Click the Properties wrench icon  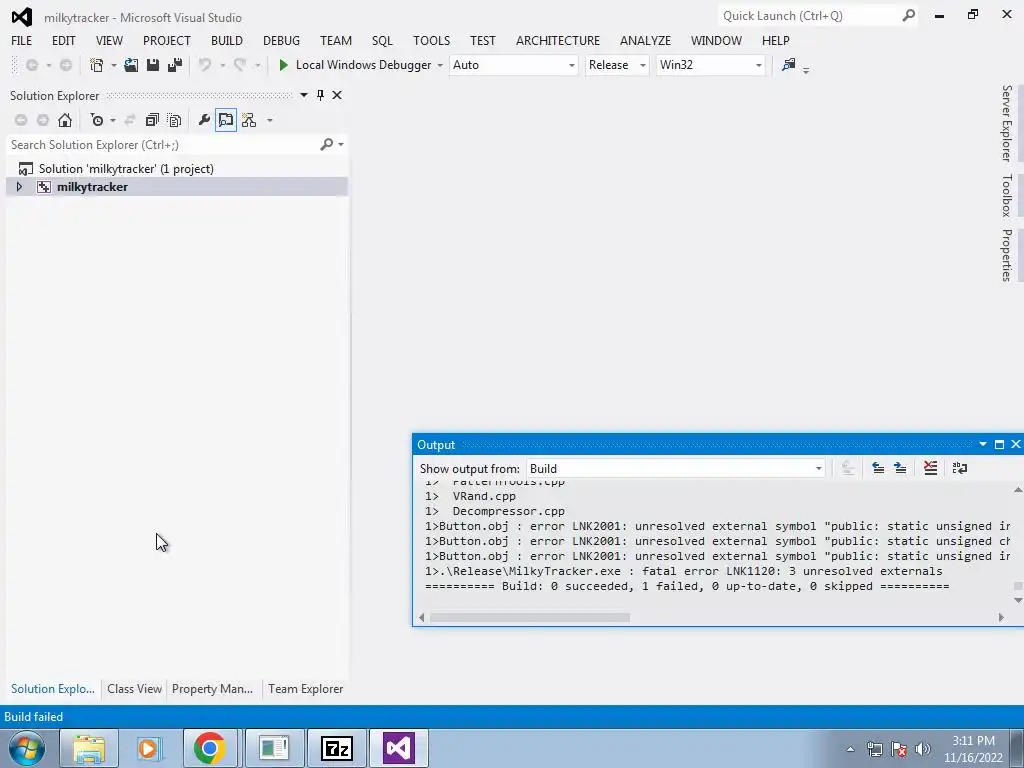pyautogui.click(x=204, y=120)
